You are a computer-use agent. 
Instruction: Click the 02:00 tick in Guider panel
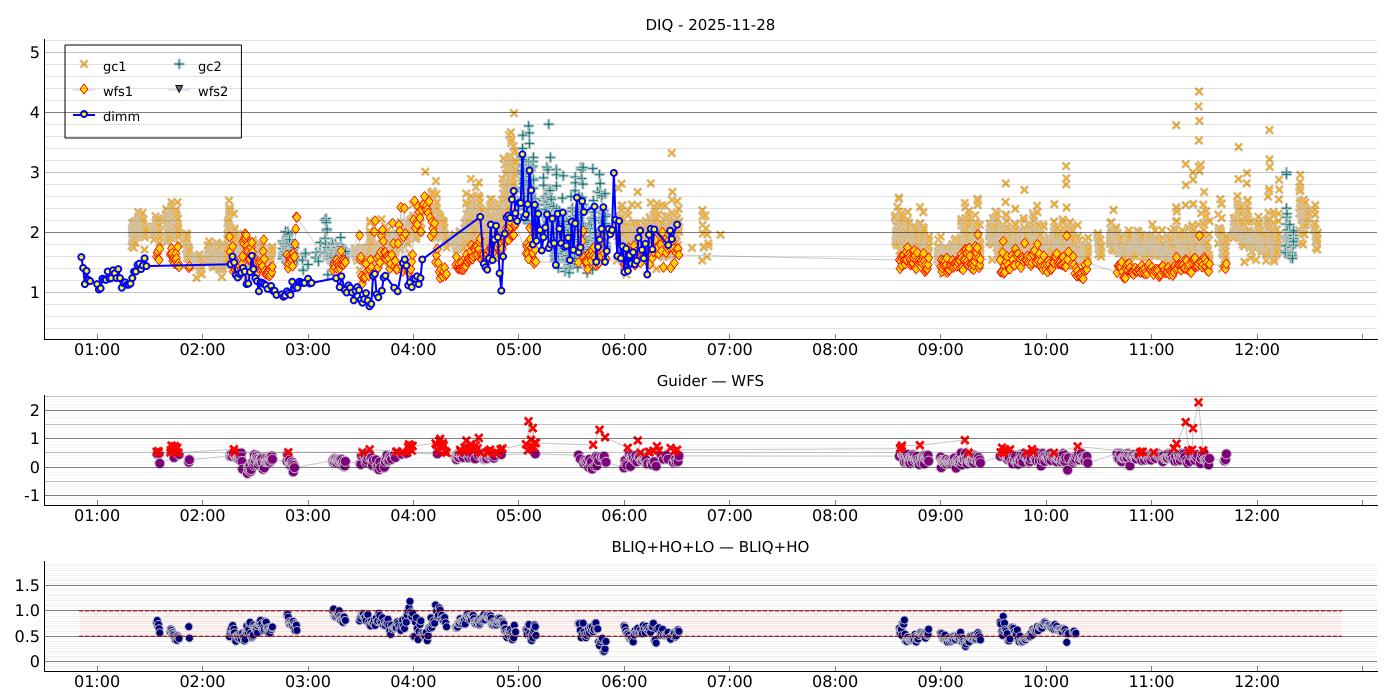click(x=203, y=516)
